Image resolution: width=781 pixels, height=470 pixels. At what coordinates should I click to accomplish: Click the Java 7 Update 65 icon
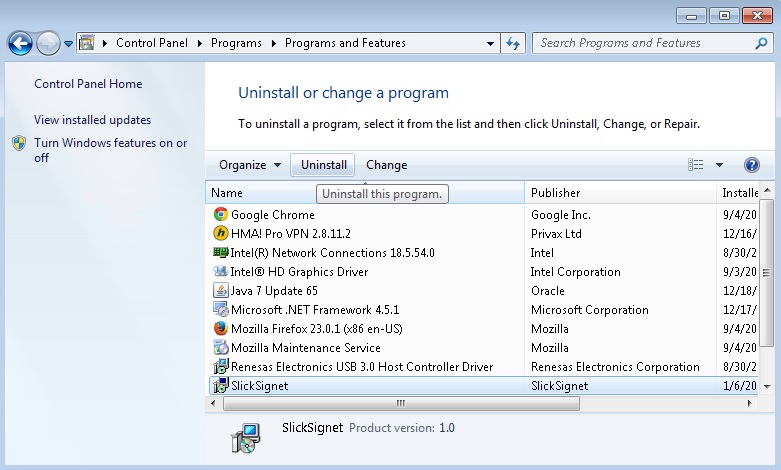pyautogui.click(x=221, y=290)
